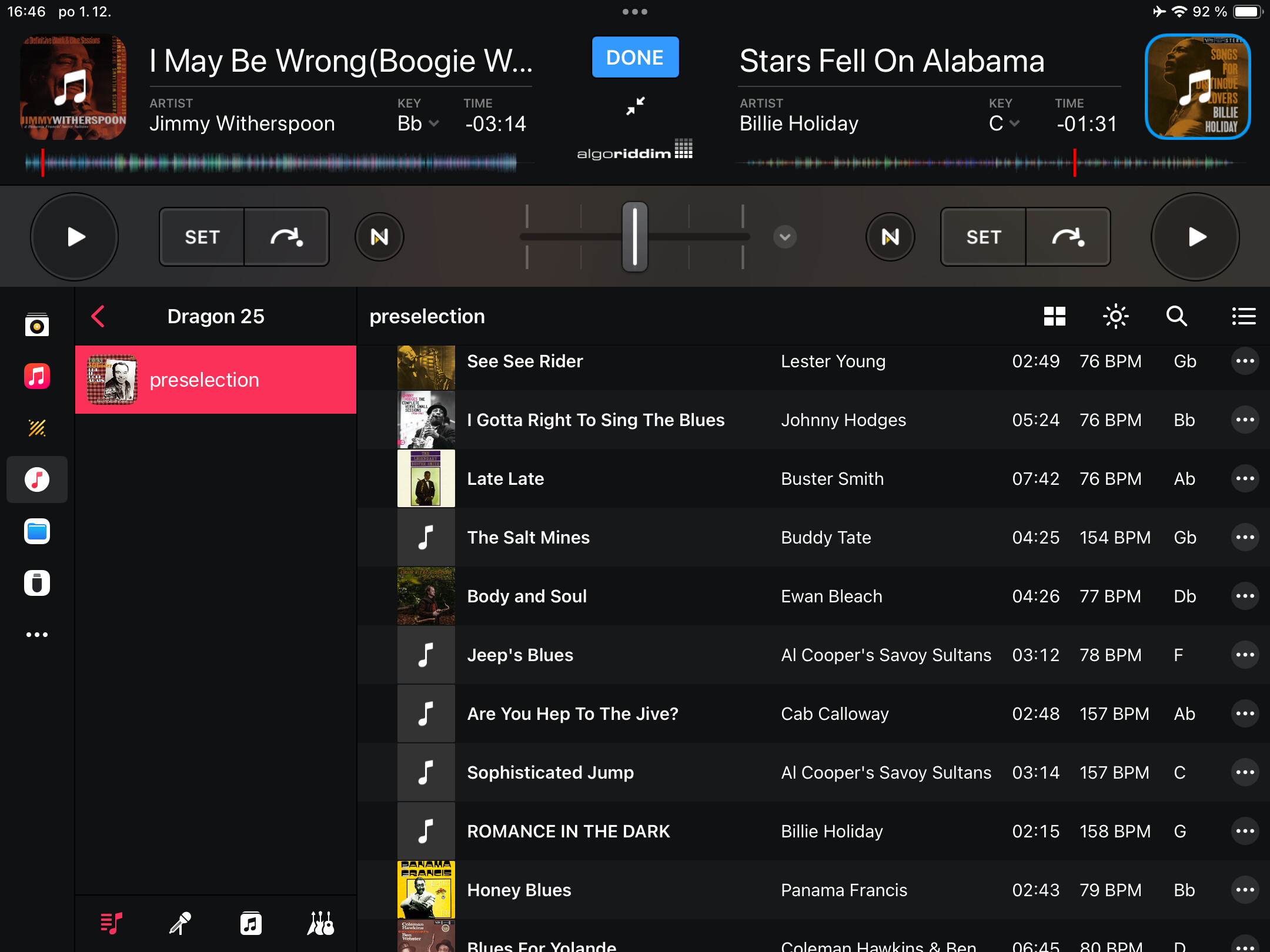Play the left deck track
This screenshot has width=1270, height=952.
pos(75,237)
